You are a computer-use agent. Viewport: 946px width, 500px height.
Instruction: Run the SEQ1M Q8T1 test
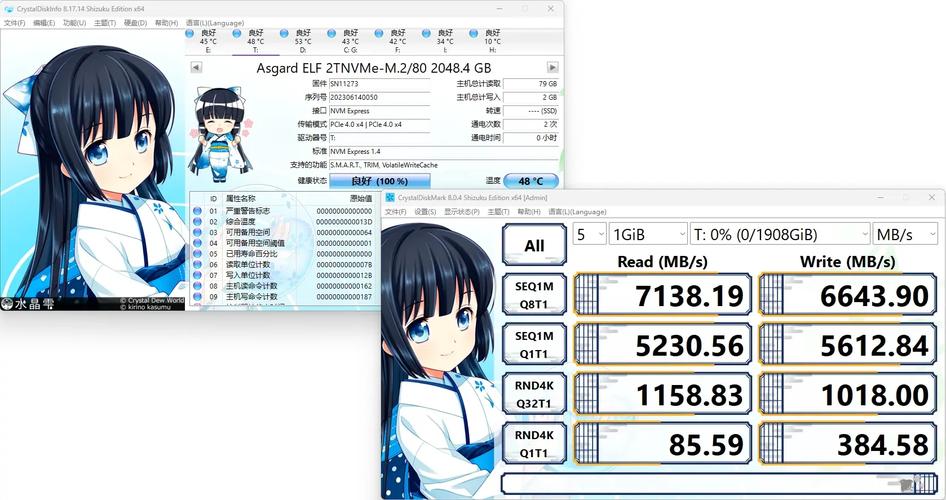click(x=534, y=294)
